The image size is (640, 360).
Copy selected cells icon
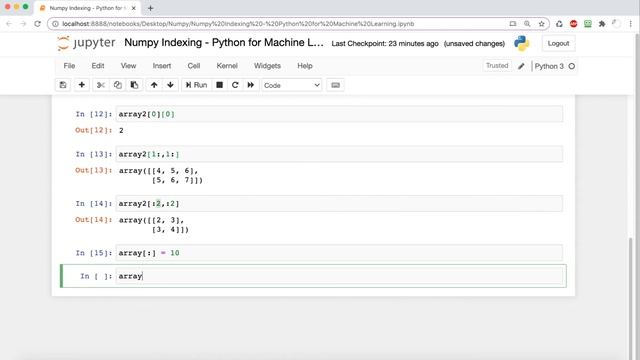118,85
